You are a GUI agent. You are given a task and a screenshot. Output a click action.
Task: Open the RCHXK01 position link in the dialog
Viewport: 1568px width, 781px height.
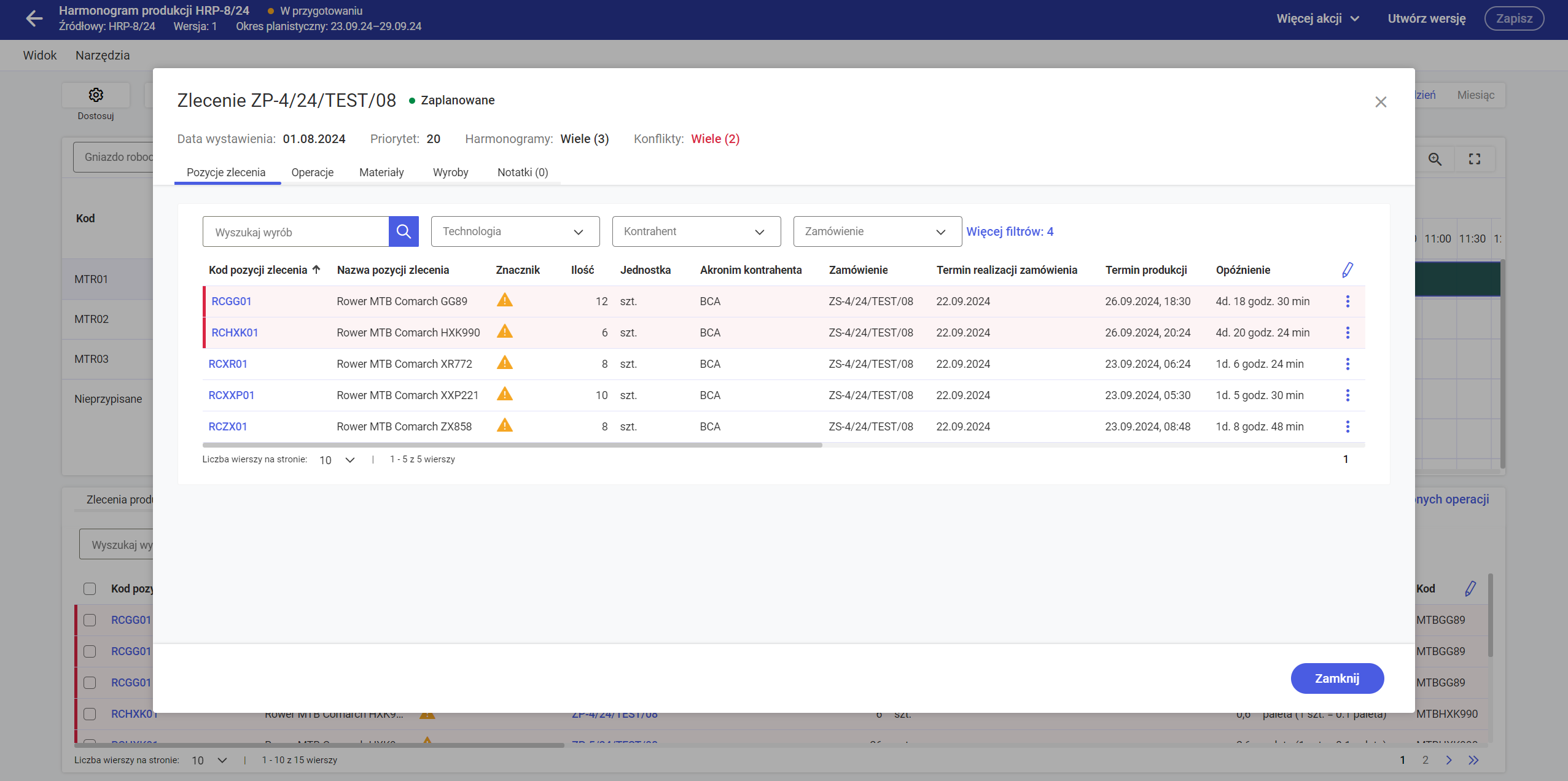(x=235, y=333)
